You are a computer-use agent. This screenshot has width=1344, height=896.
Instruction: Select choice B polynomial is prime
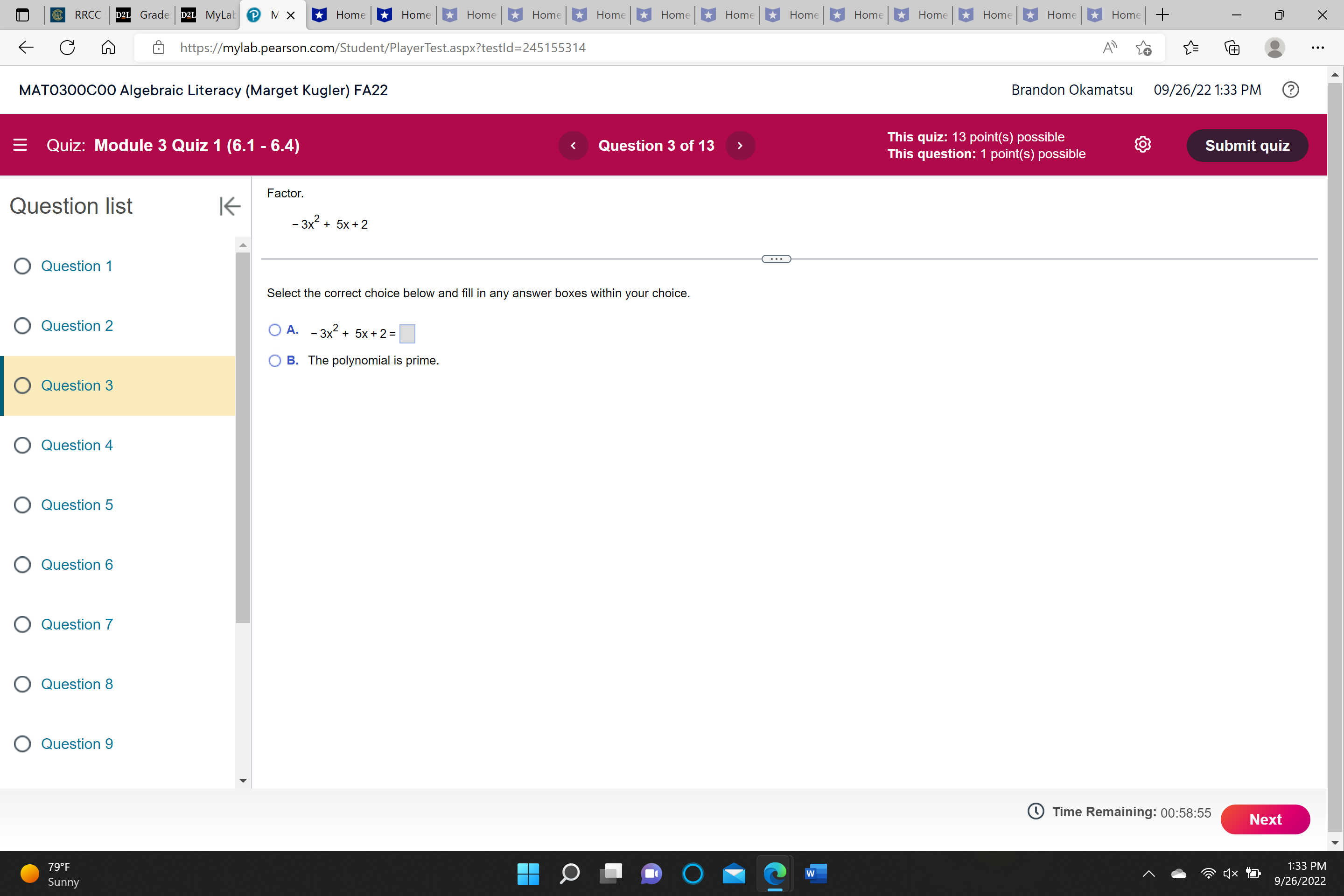coord(275,361)
